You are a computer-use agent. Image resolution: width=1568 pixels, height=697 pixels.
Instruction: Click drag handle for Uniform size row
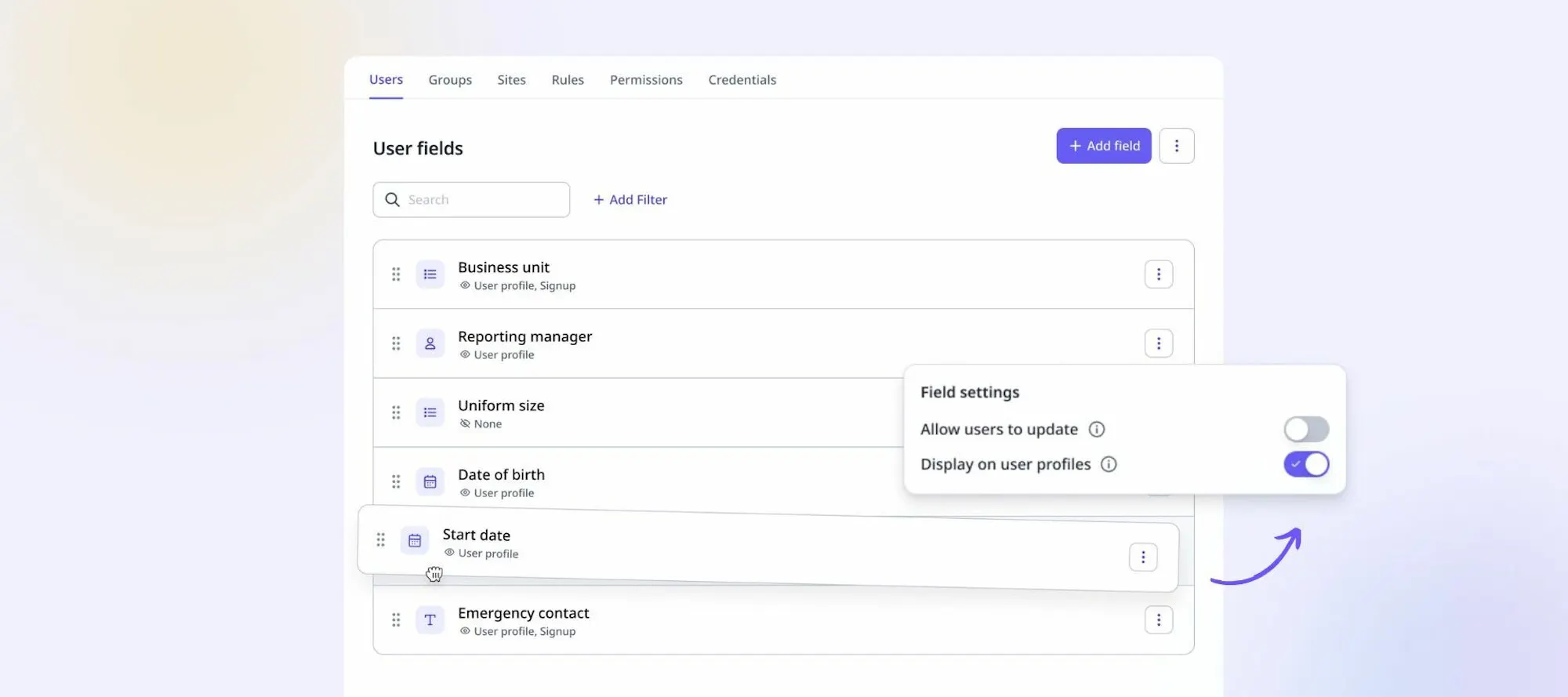point(396,412)
